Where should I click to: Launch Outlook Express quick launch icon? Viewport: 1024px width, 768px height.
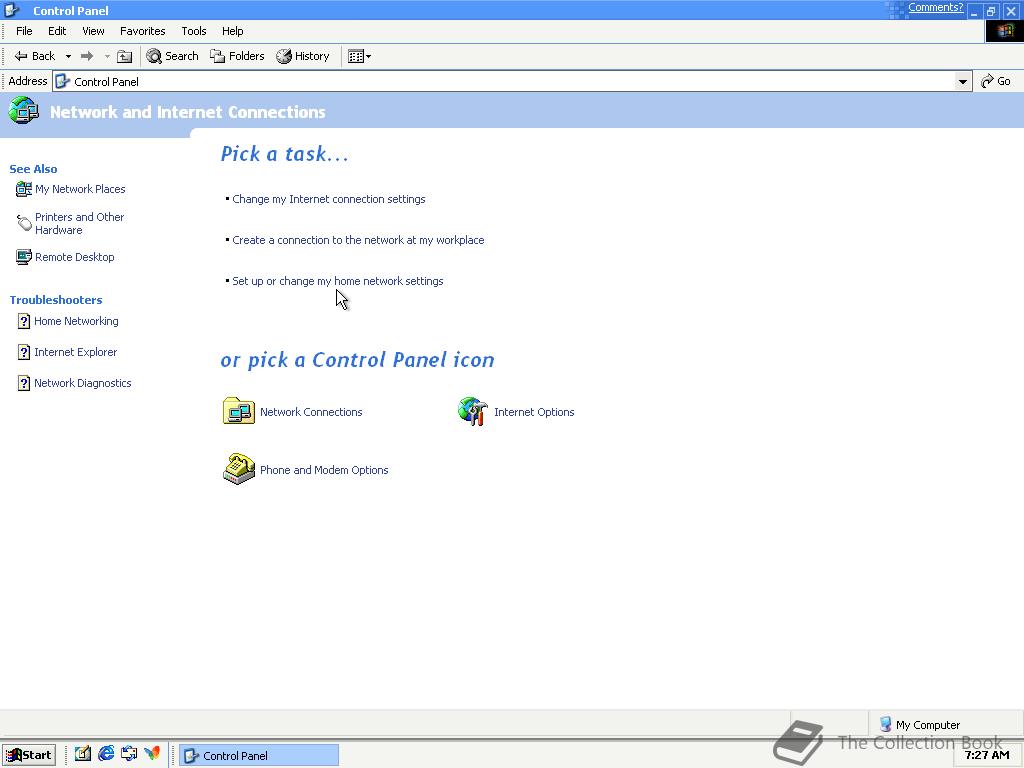click(129, 754)
